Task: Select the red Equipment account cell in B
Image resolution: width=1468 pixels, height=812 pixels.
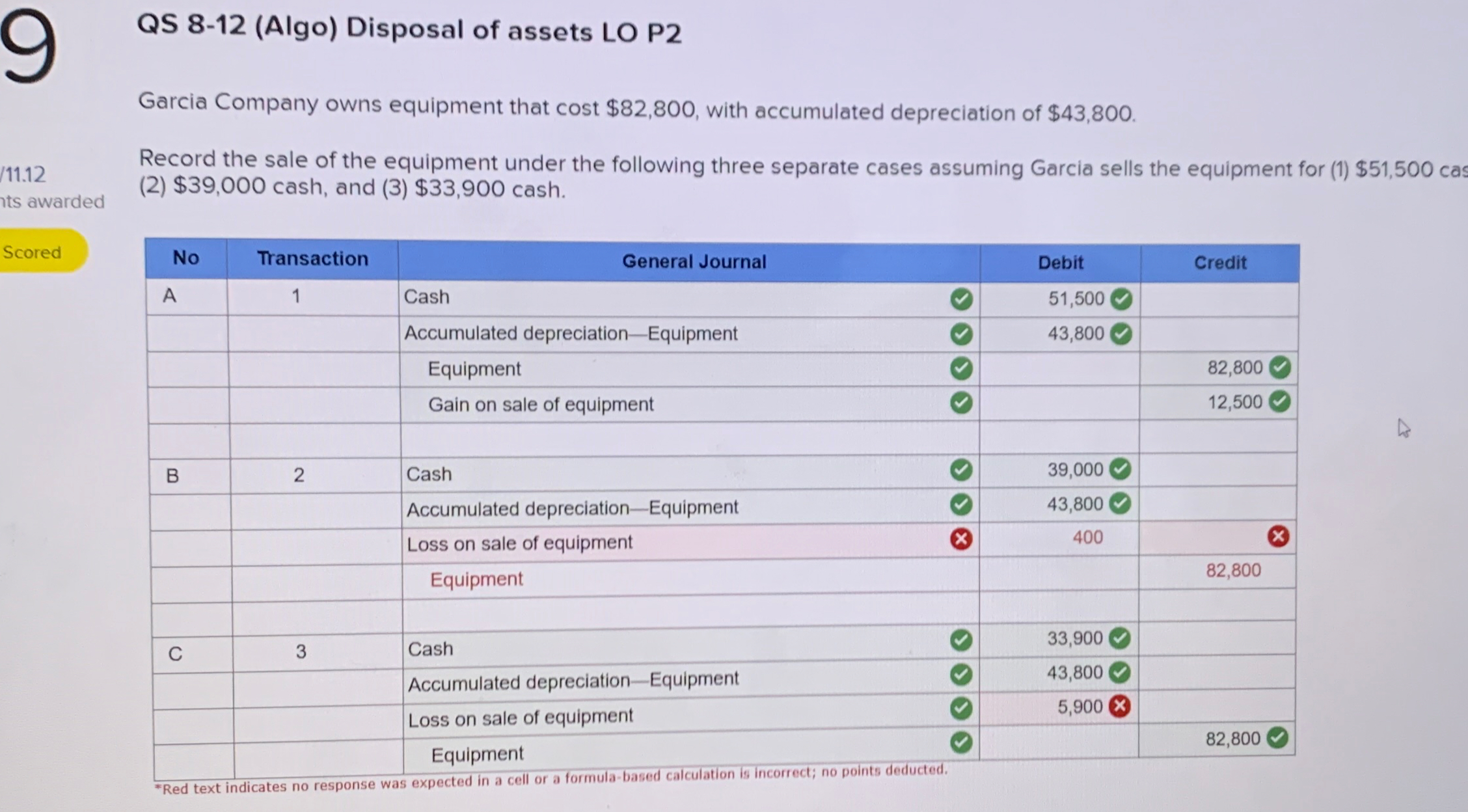Action: pos(476,579)
